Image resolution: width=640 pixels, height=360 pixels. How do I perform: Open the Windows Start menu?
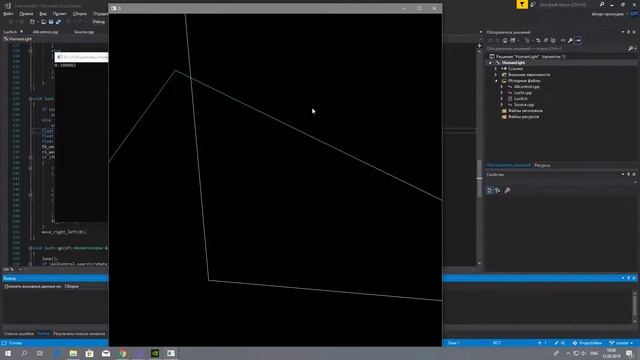[x=8, y=353]
